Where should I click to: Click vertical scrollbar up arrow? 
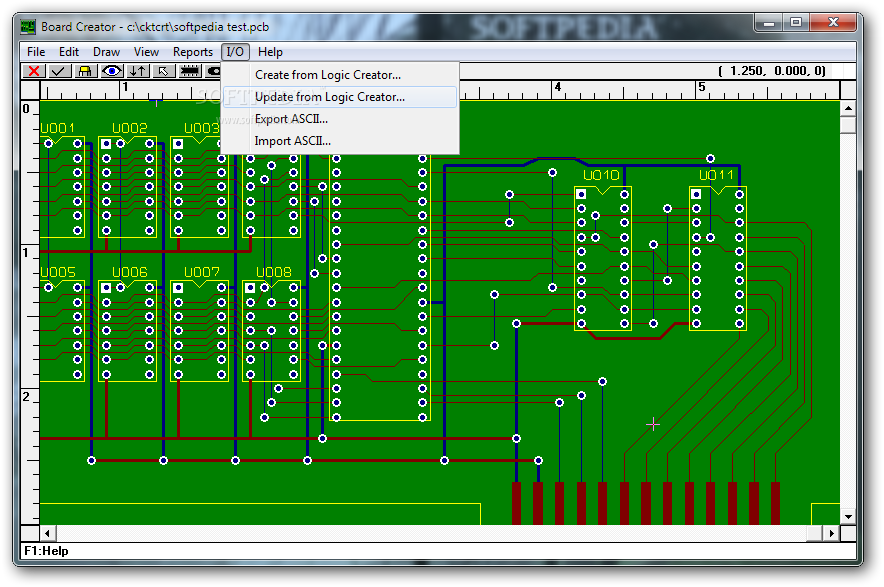848,108
